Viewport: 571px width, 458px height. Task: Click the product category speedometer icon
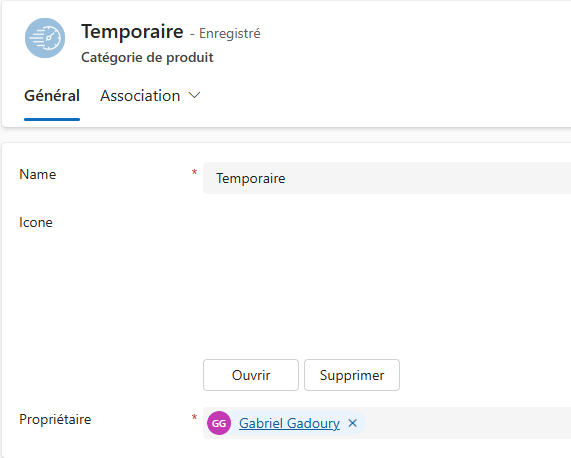45,38
